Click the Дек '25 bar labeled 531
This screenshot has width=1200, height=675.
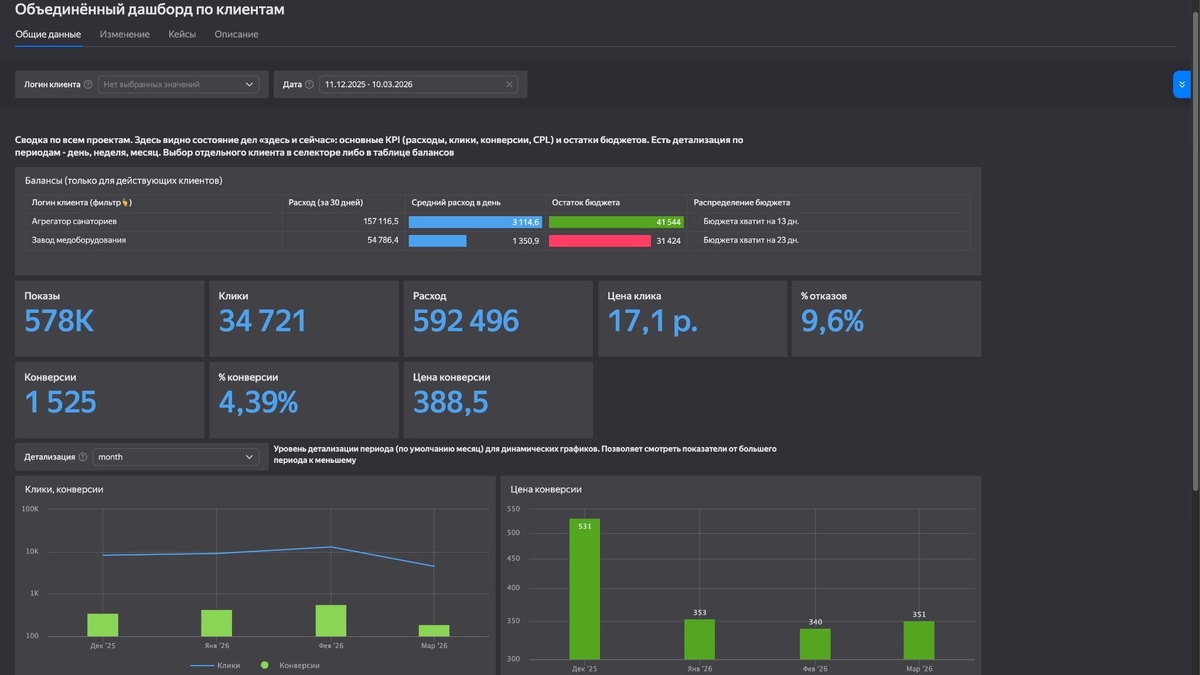(x=585, y=588)
